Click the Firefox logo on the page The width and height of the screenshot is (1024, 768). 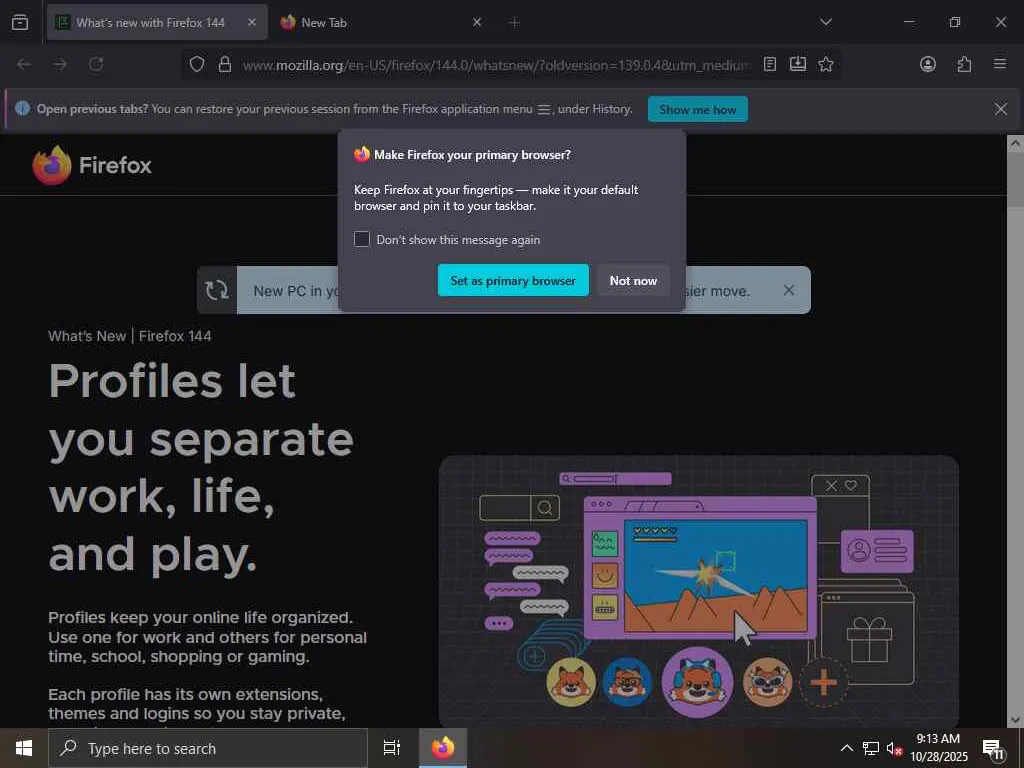click(92, 165)
